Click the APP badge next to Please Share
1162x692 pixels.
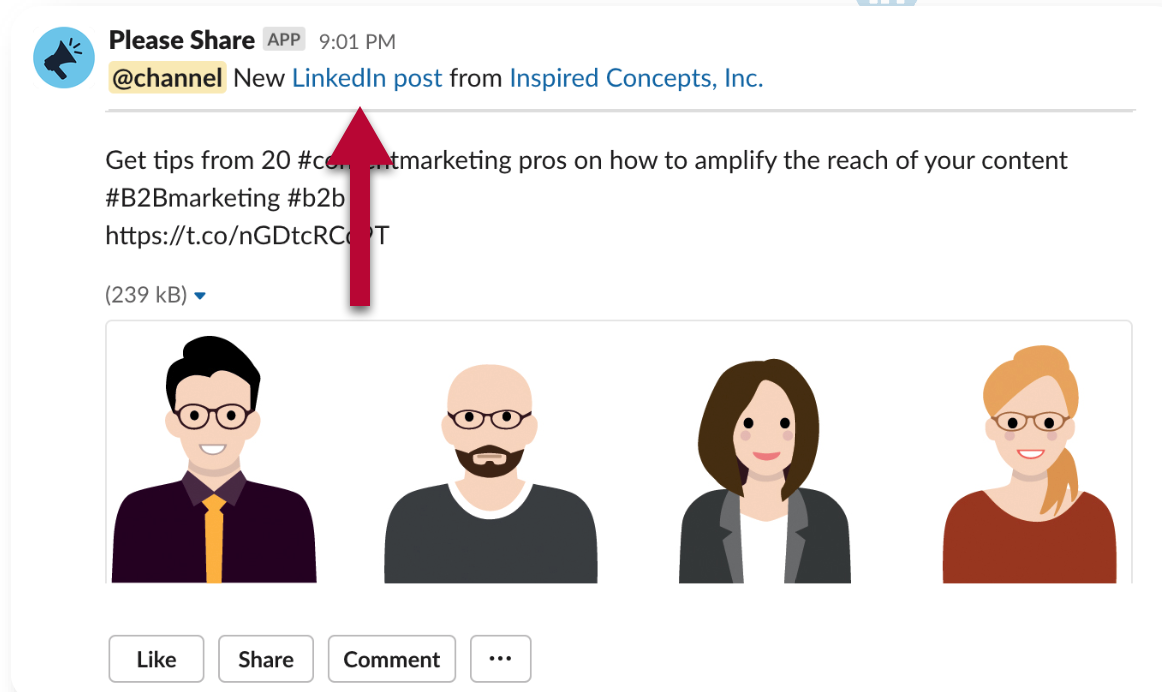pyautogui.click(x=284, y=39)
